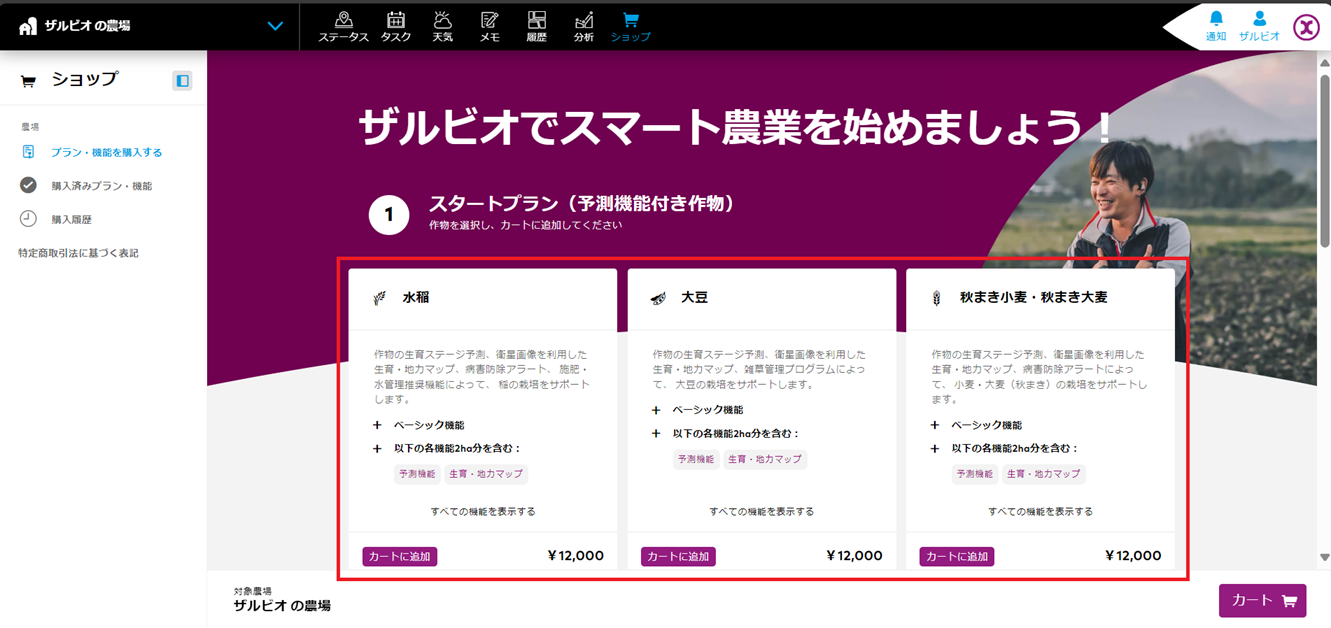Add the 大豆 plan to the cart
The height and width of the screenshot is (628, 1331).
tap(677, 556)
